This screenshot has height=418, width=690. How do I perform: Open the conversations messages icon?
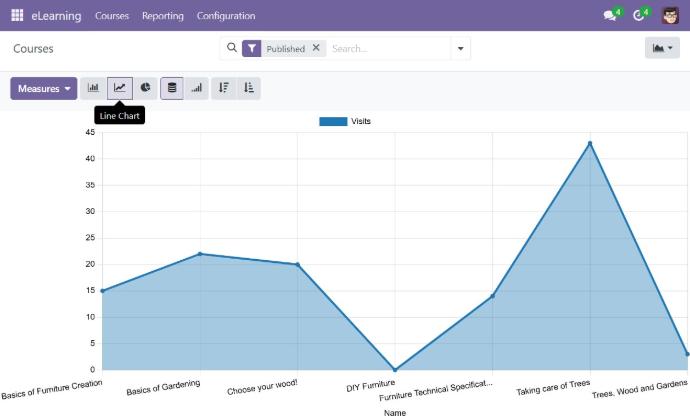610,15
